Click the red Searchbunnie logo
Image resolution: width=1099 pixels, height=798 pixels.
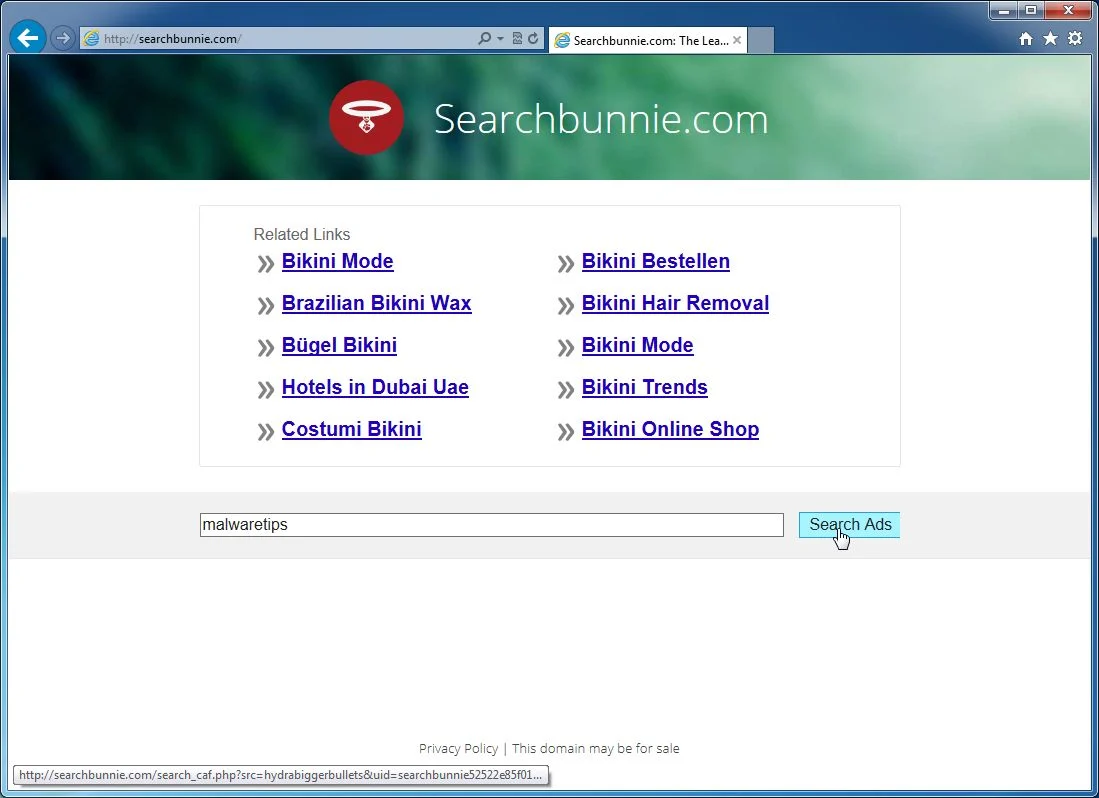pyautogui.click(x=366, y=118)
